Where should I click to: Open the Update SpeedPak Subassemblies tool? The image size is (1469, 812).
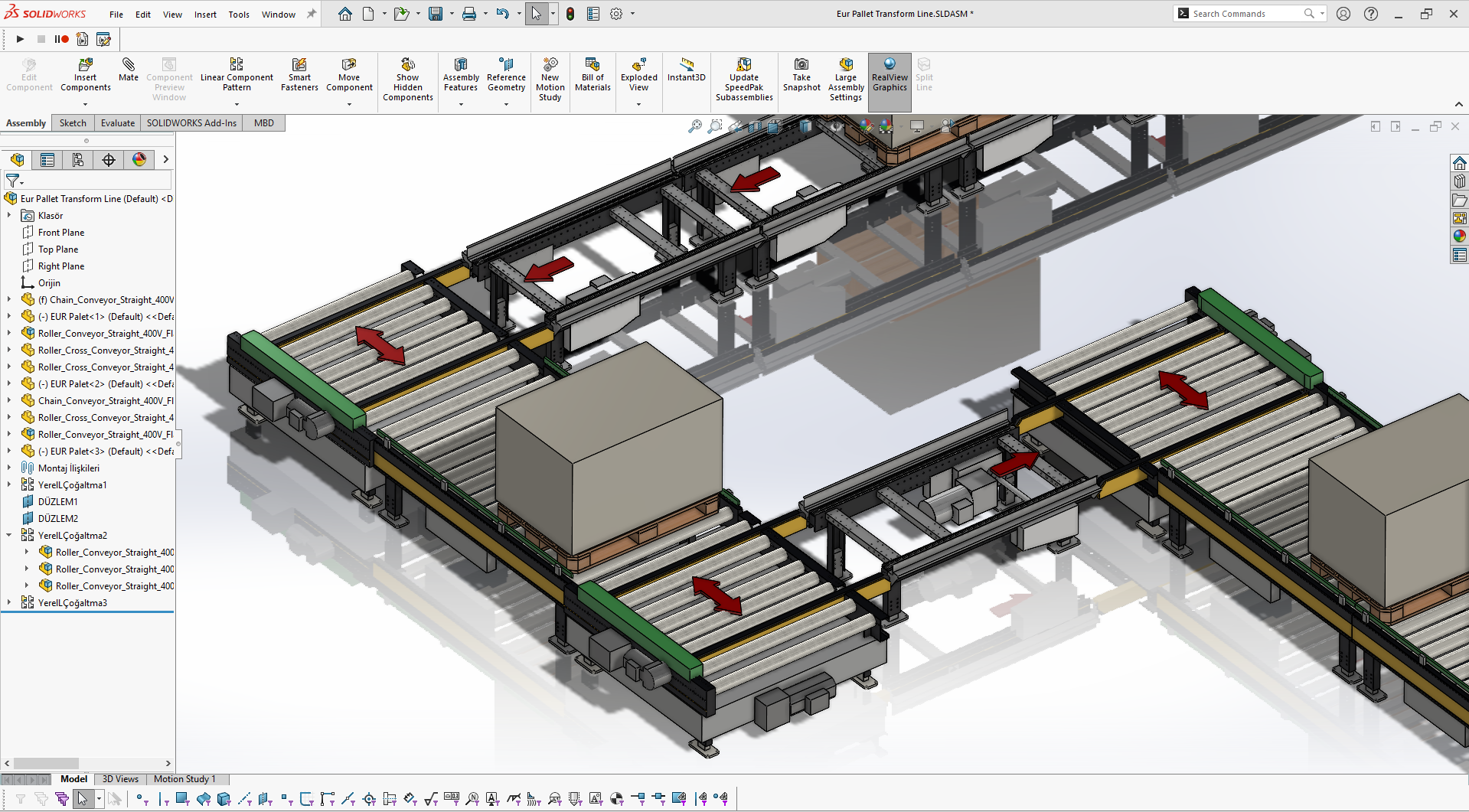[x=744, y=65]
